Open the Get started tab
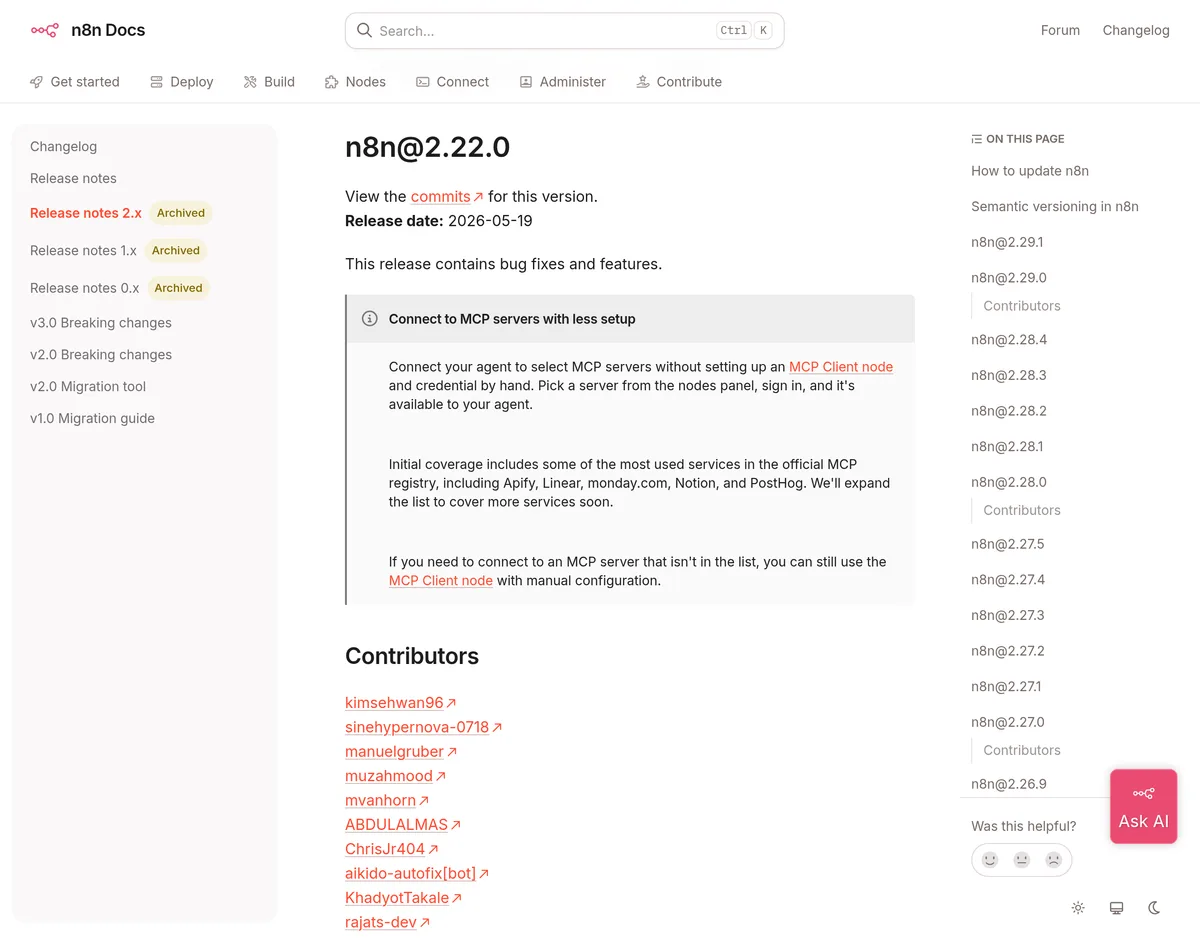Viewport: 1200px width, 938px height. pyautogui.click(x=75, y=82)
